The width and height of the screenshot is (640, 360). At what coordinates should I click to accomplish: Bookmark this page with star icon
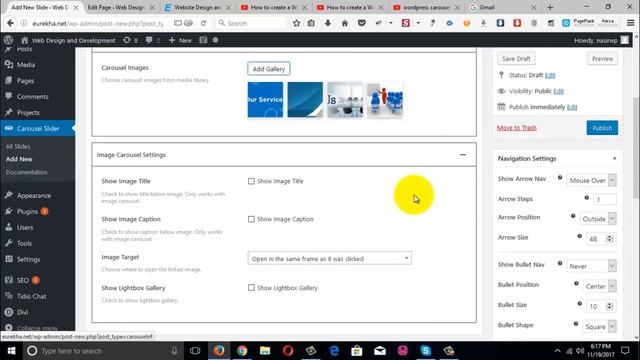pyautogui.click(x=296, y=23)
